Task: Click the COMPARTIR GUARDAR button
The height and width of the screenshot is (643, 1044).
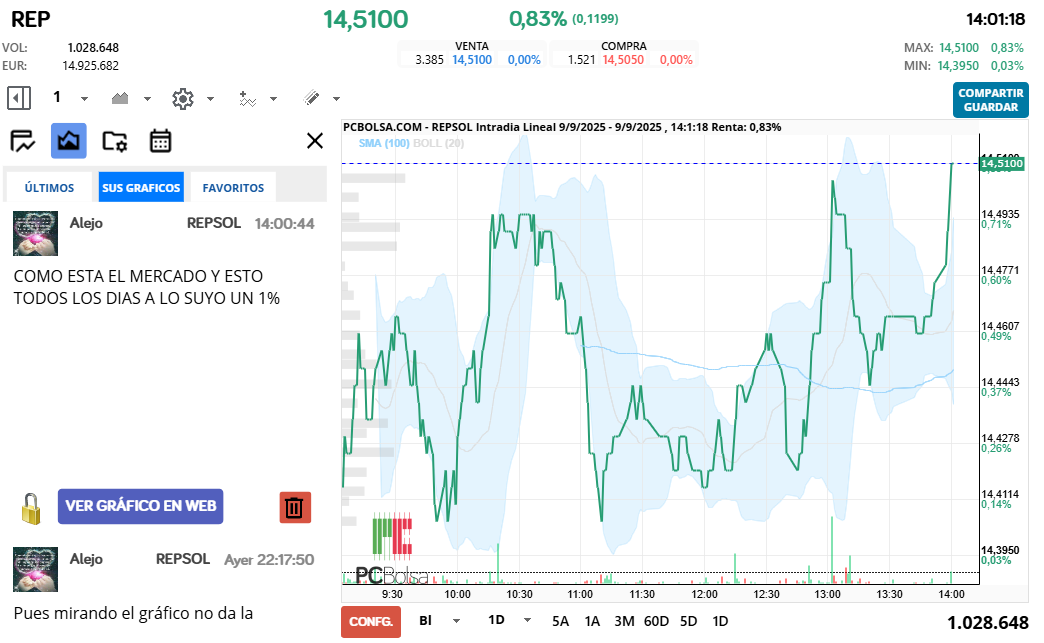Action: pyautogui.click(x=991, y=100)
